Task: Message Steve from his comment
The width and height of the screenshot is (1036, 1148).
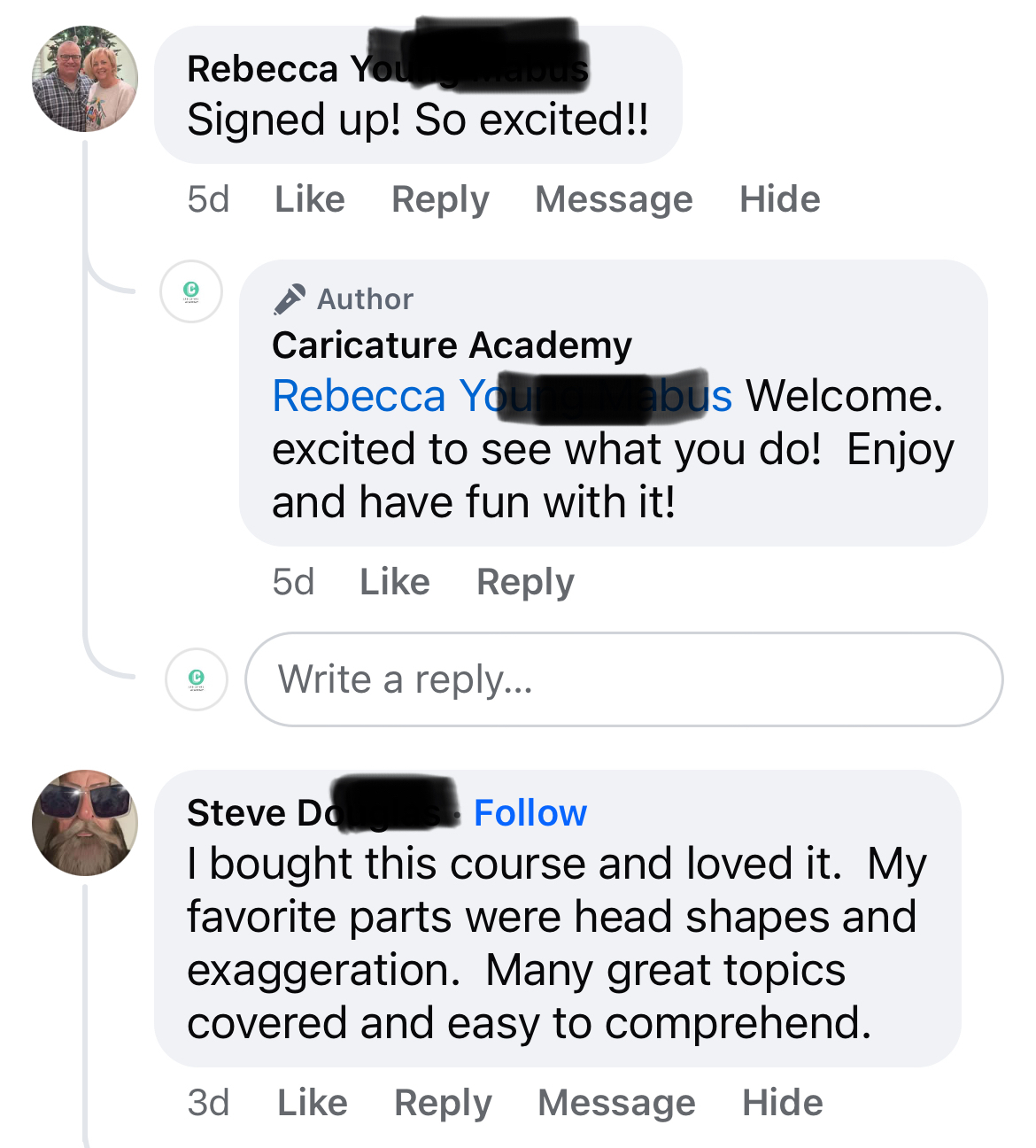Action: [x=616, y=1103]
